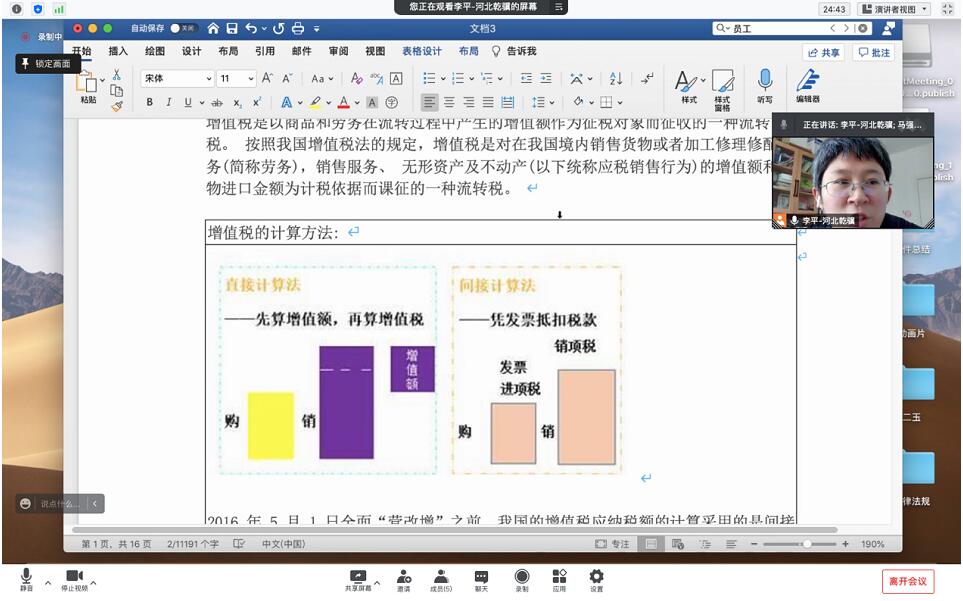Screen dimensions: 963x601
Task: Open the Styles pane 样式窗格
Action: [722, 90]
